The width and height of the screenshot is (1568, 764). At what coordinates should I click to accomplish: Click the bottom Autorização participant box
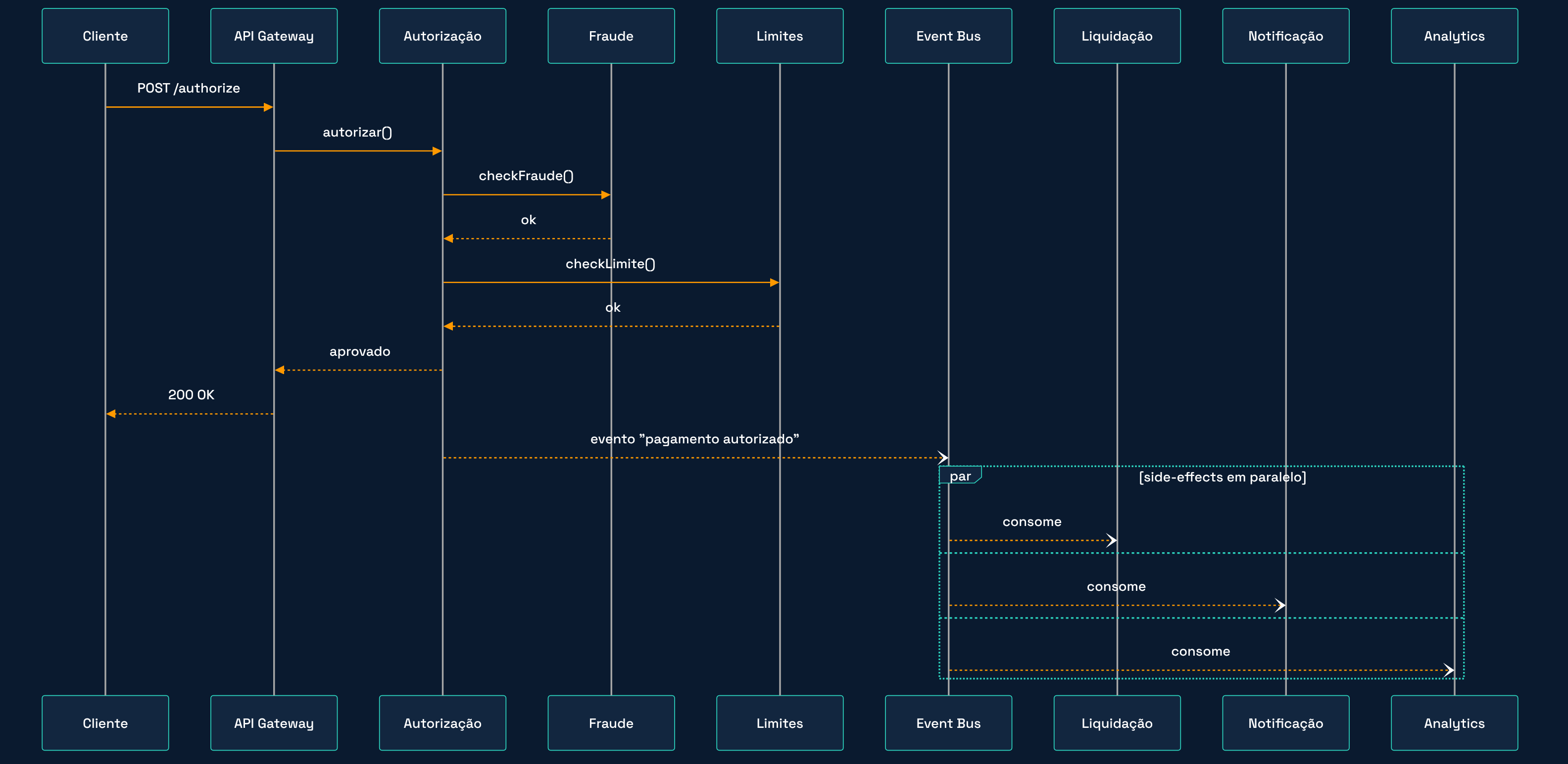point(442,722)
